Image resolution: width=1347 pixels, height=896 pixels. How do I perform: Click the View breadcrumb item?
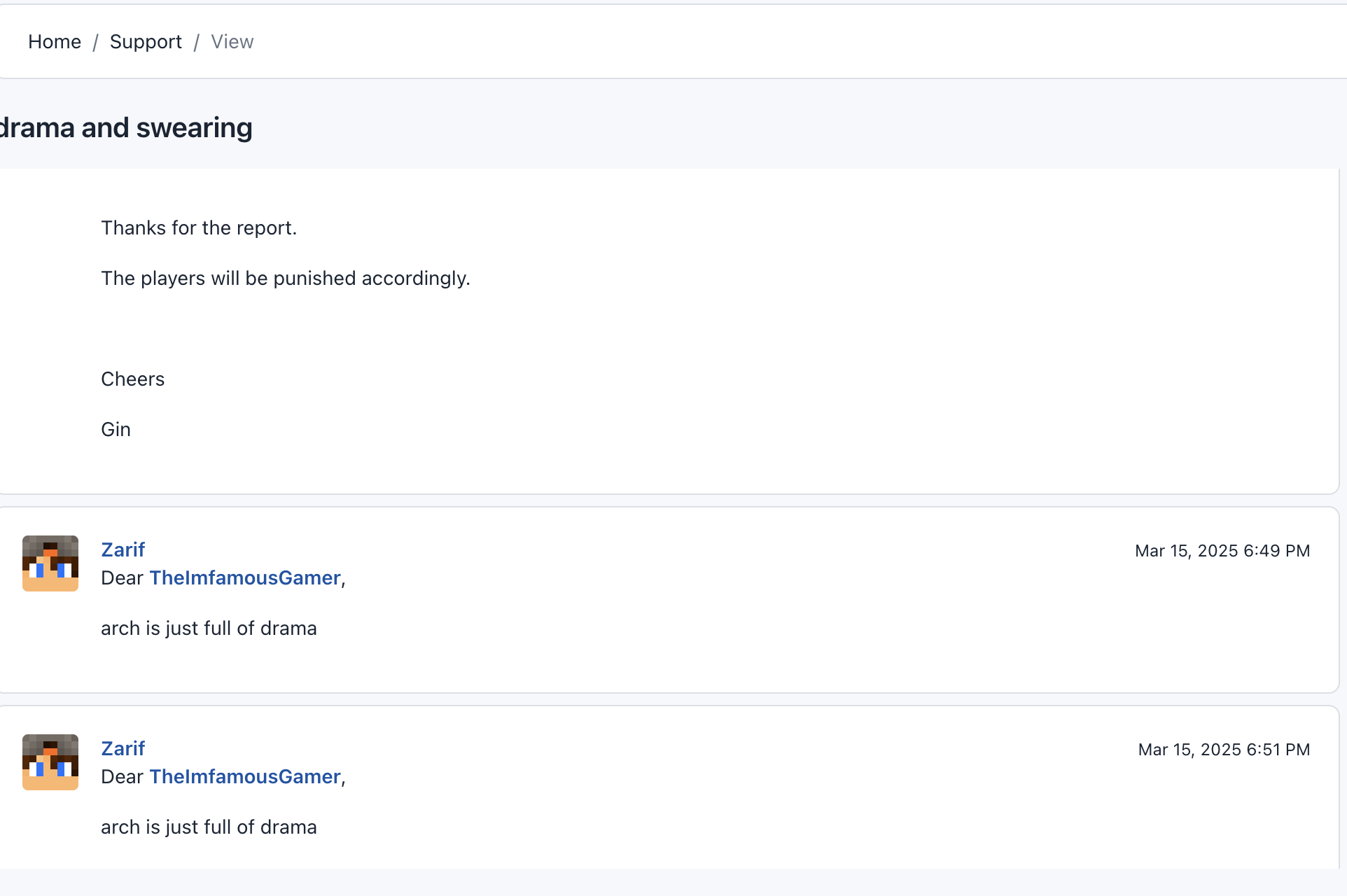point(232,42)
